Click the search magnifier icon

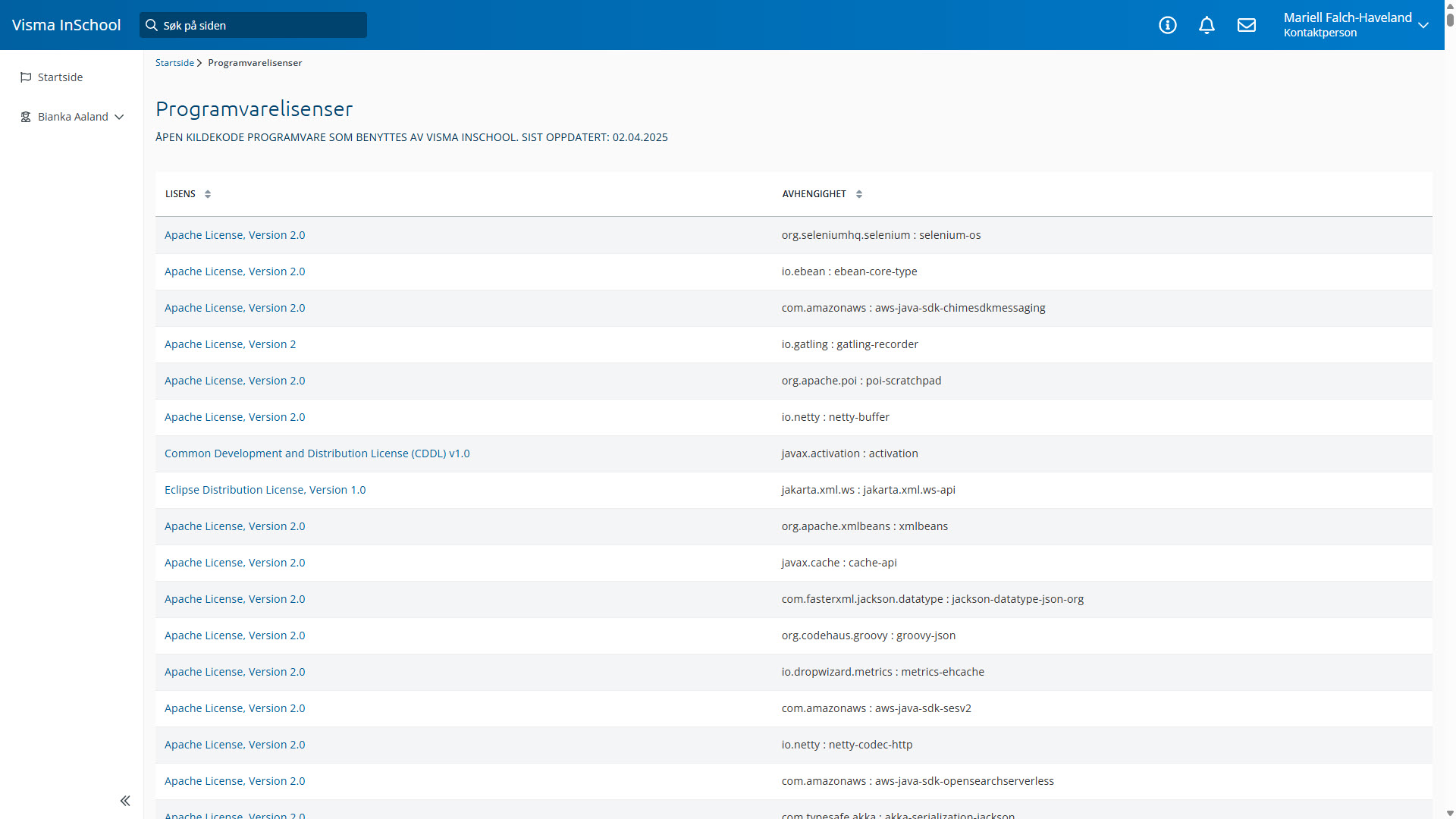coord(152,25)
